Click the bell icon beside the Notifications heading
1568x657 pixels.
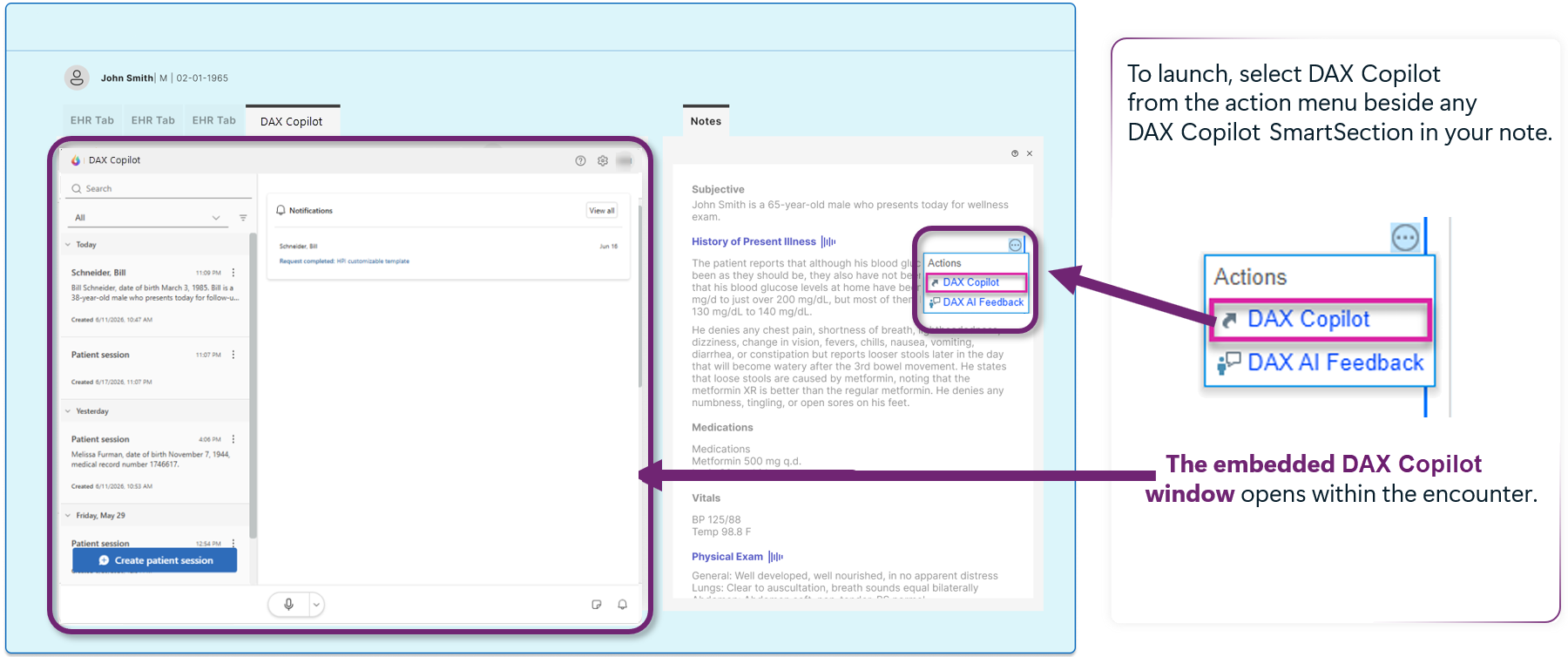point(280,211)
